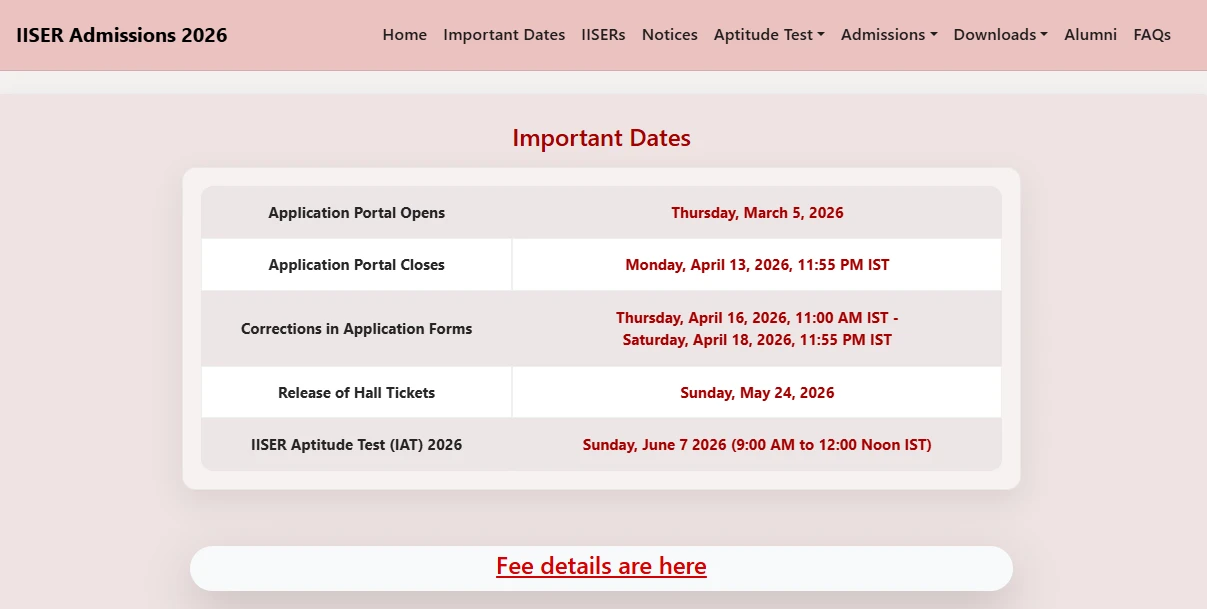Click the Home menu item
The height and width of the screenshot is (609, 1207).
[x=404, y=34]
